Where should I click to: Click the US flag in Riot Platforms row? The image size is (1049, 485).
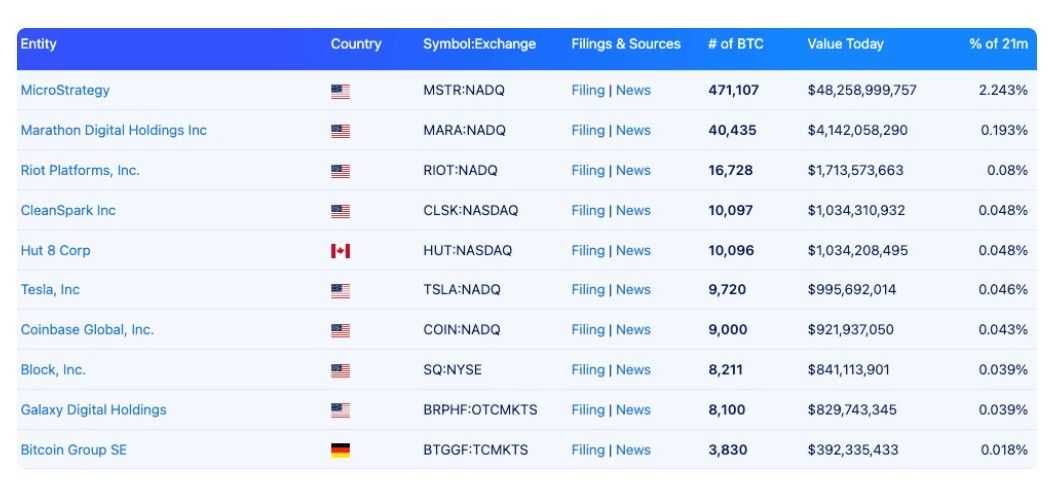pos(340,171)
